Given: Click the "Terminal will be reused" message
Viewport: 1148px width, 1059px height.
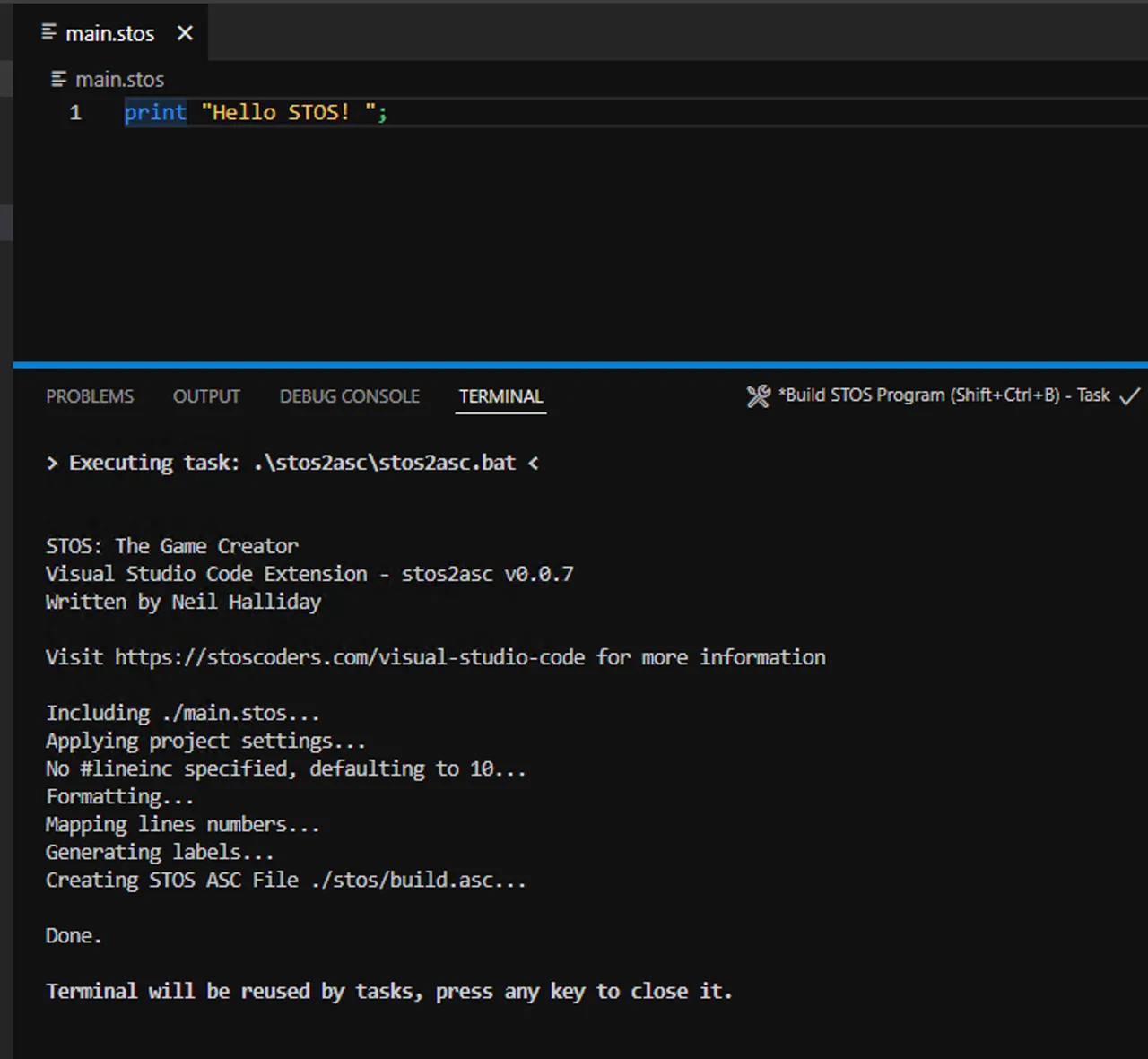Looking at the screenshot, I should pos(389,991).
